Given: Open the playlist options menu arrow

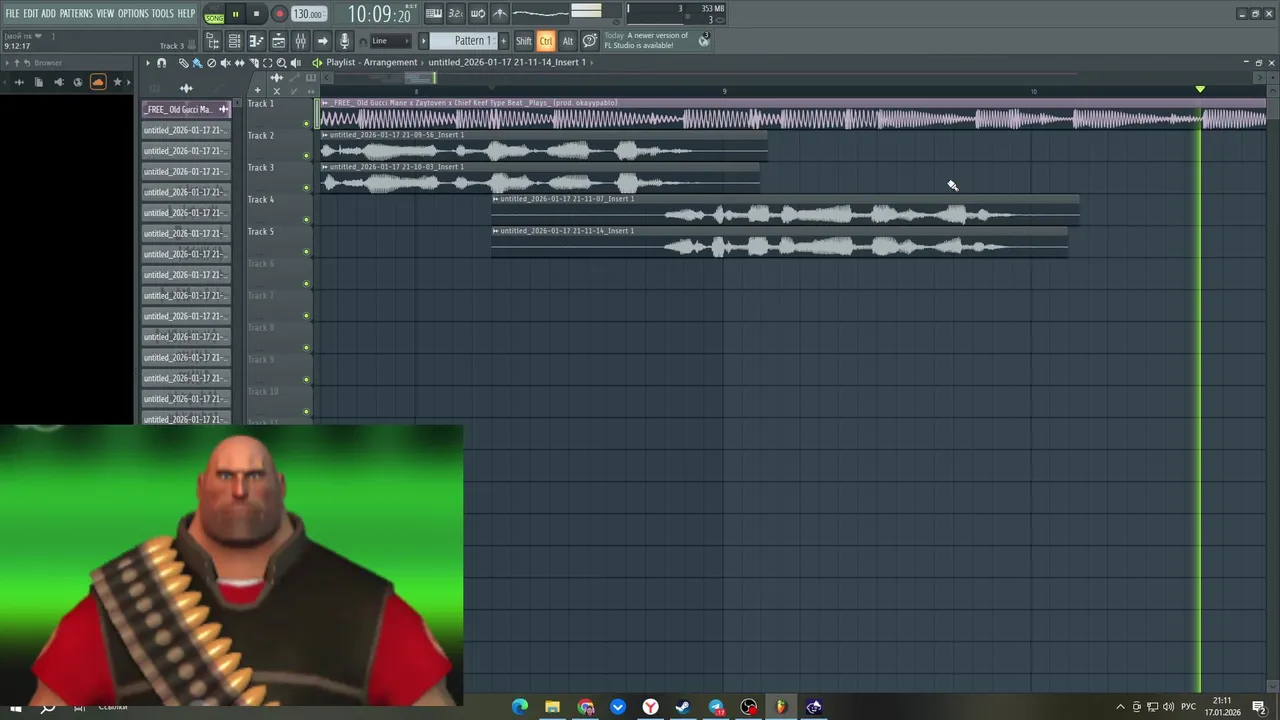Looking at the screenshot, I should point(147,63).
